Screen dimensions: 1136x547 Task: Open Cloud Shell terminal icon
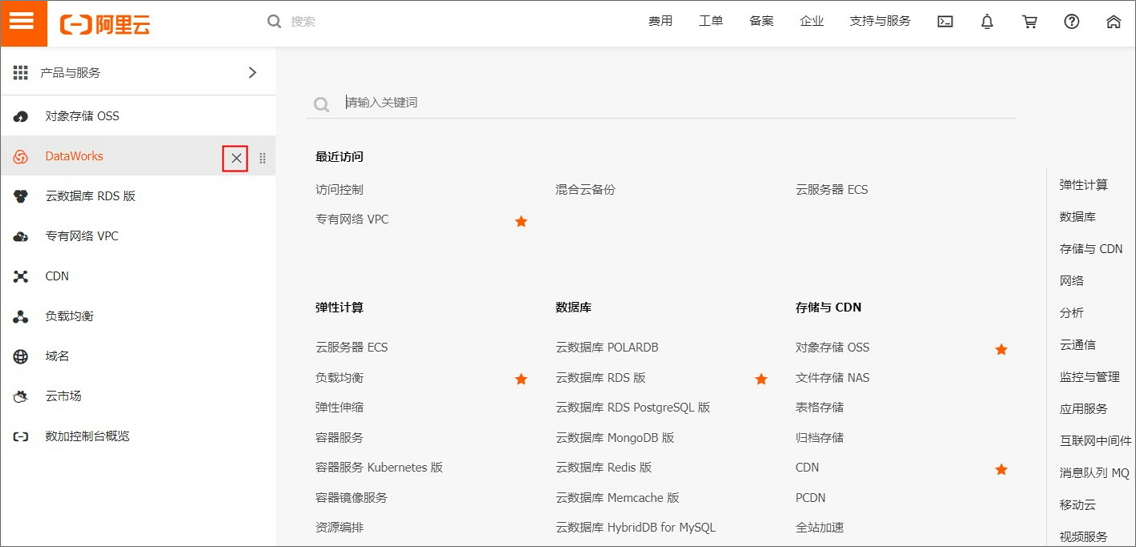coord(945,22)
